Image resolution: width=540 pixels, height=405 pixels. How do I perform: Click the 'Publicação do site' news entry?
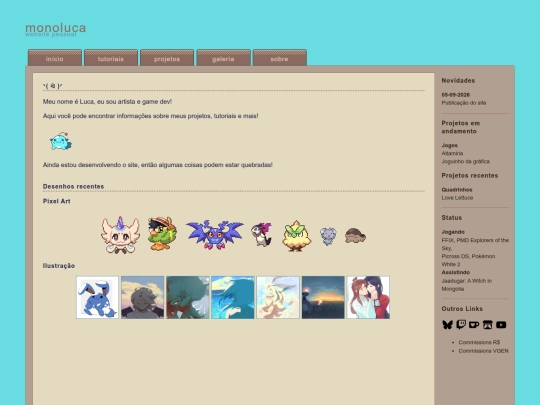(464, 103)
